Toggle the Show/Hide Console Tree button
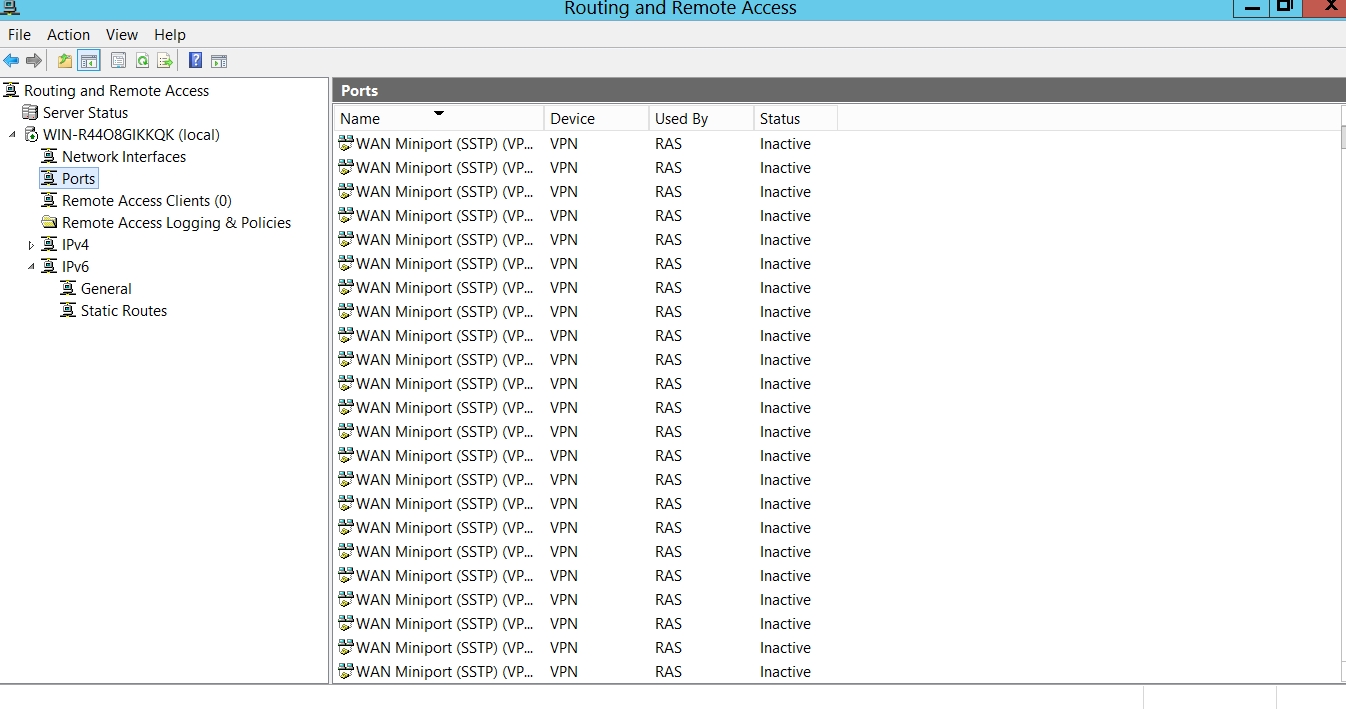1346x709 pixels. 89,61
